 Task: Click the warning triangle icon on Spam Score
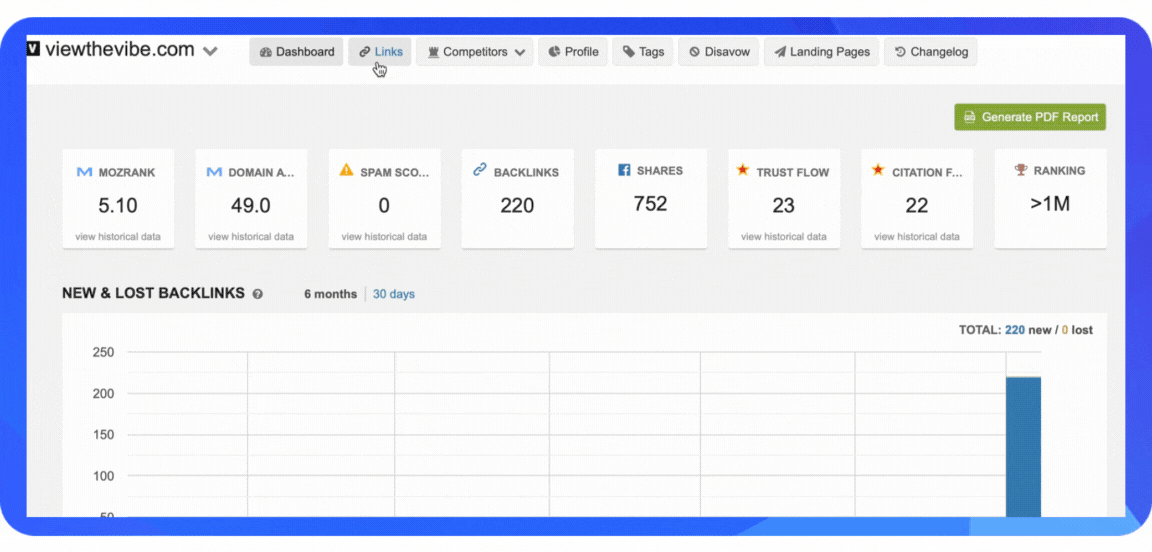coord(346,170)
